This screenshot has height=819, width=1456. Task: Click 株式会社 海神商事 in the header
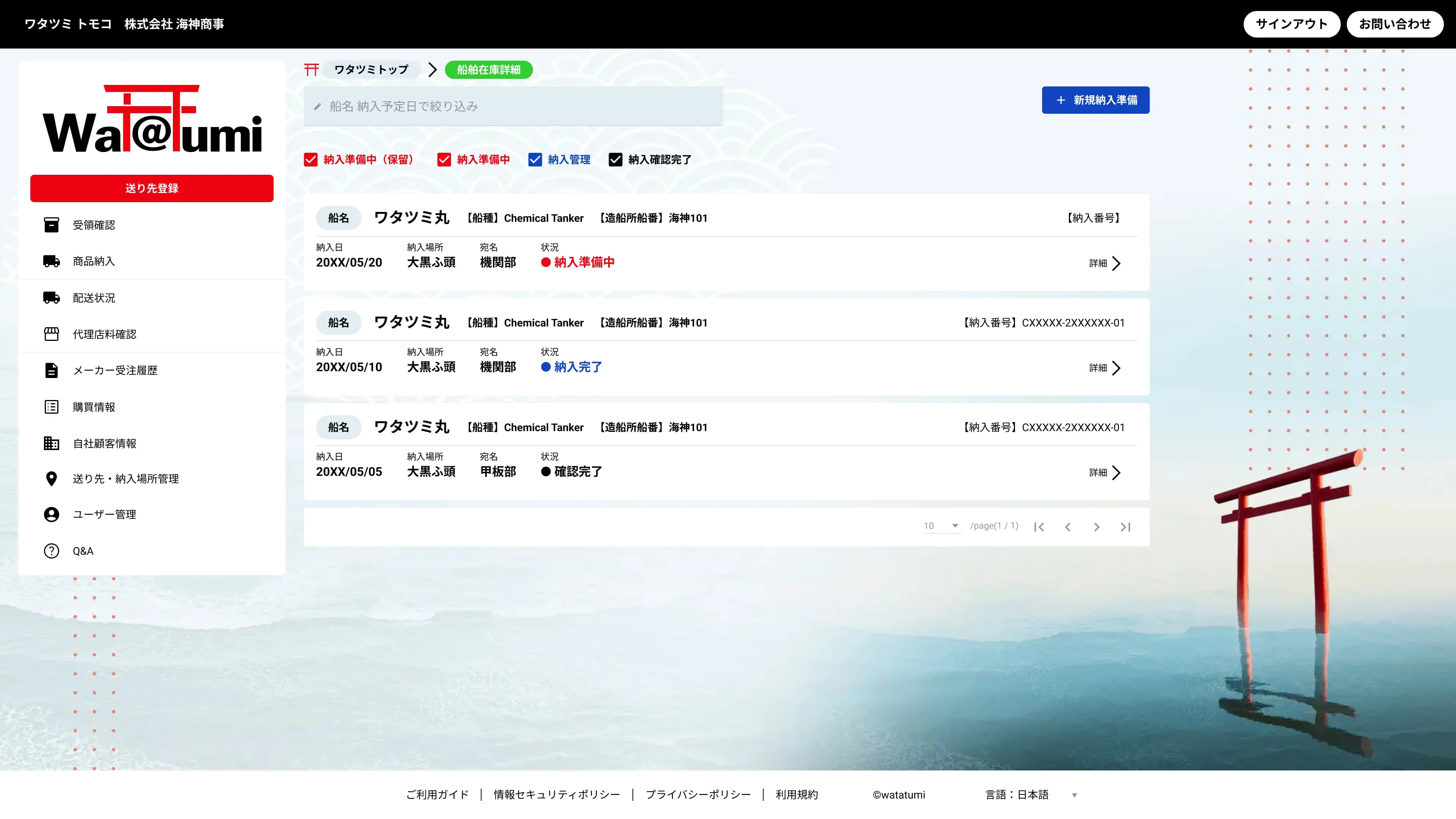[174, 24]
